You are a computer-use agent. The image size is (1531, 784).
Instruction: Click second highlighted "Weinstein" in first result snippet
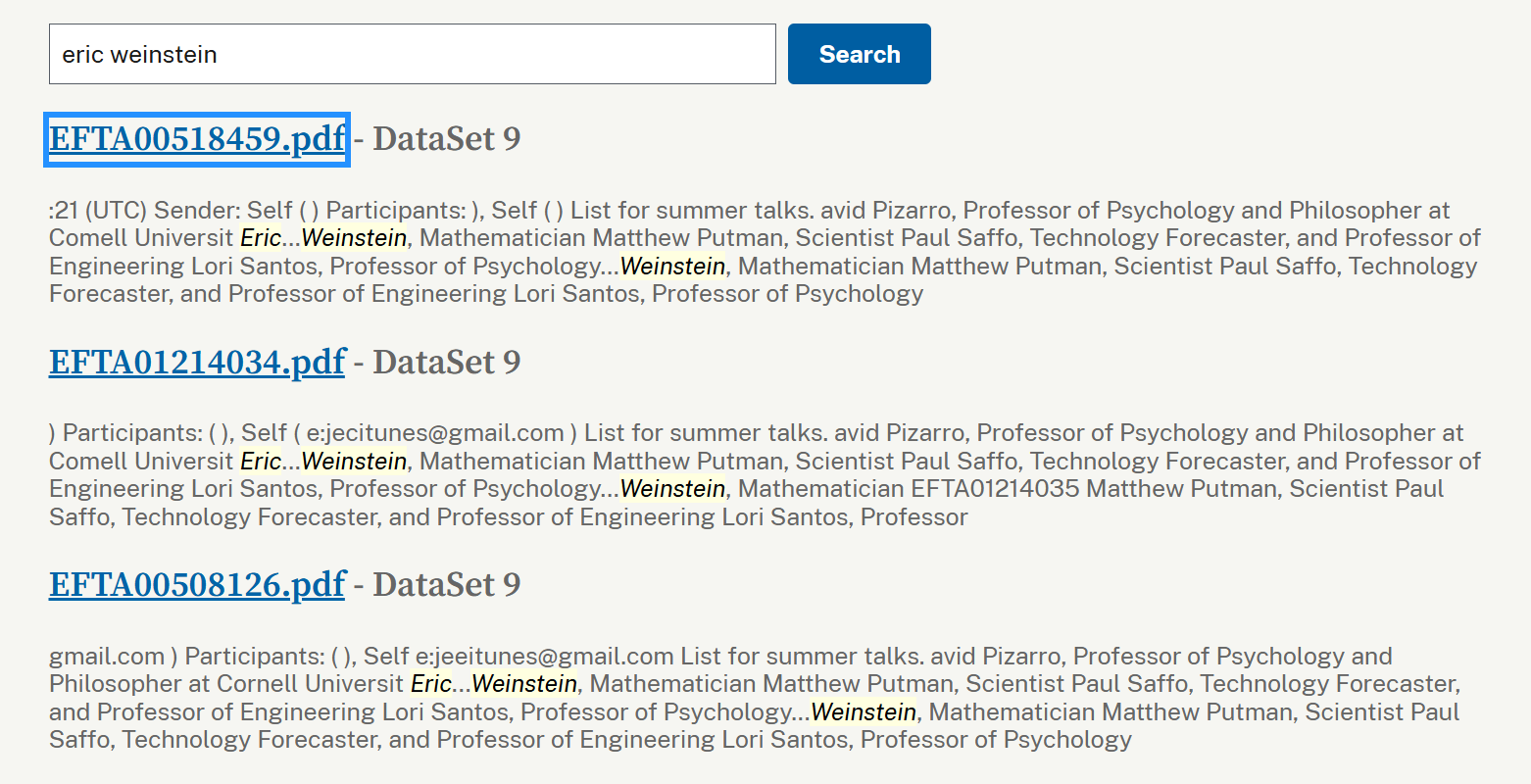point(672,267)
